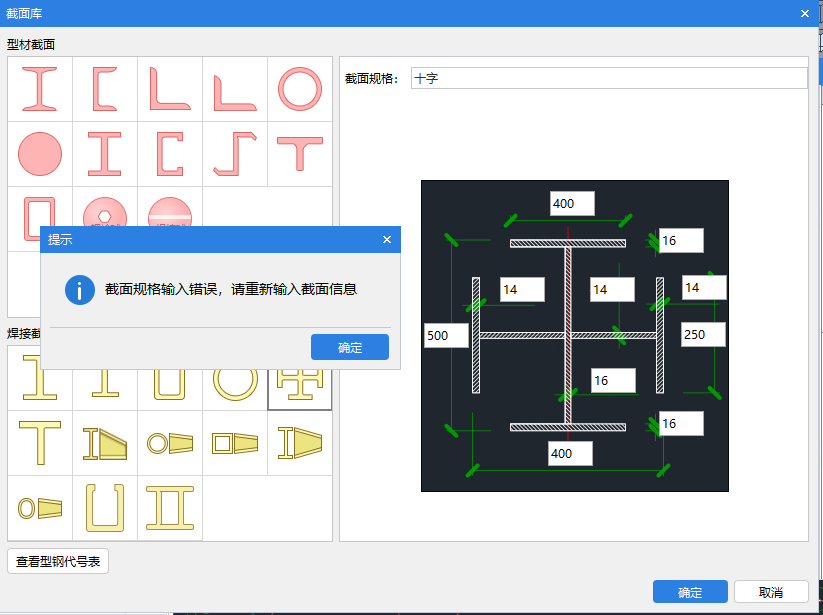Select the lipped C-channel profile section
Screen dimensions: 823x615
coord(170,154)
